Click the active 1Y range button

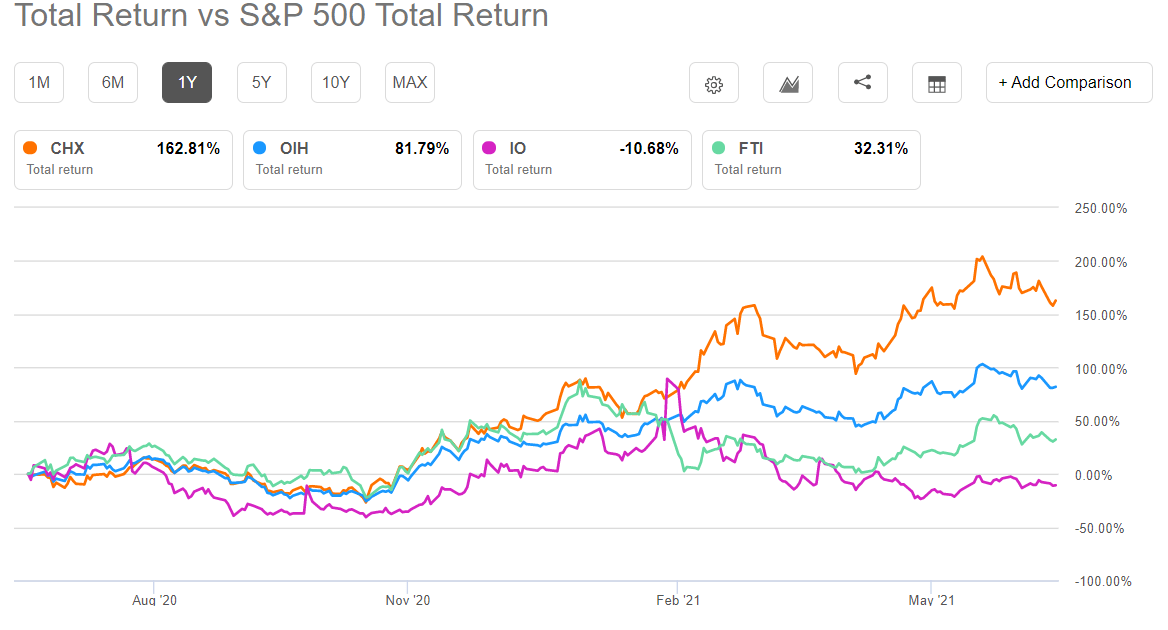(186, 82)
